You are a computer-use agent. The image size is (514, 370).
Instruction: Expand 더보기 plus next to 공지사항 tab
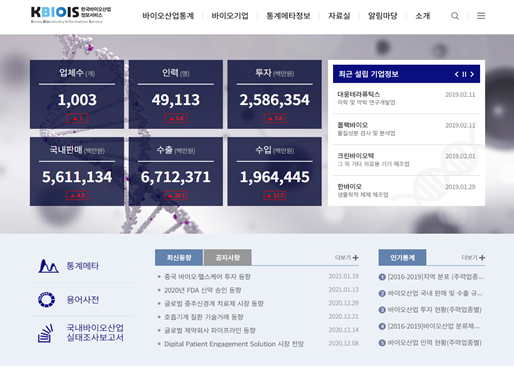[x=356, y=258]
